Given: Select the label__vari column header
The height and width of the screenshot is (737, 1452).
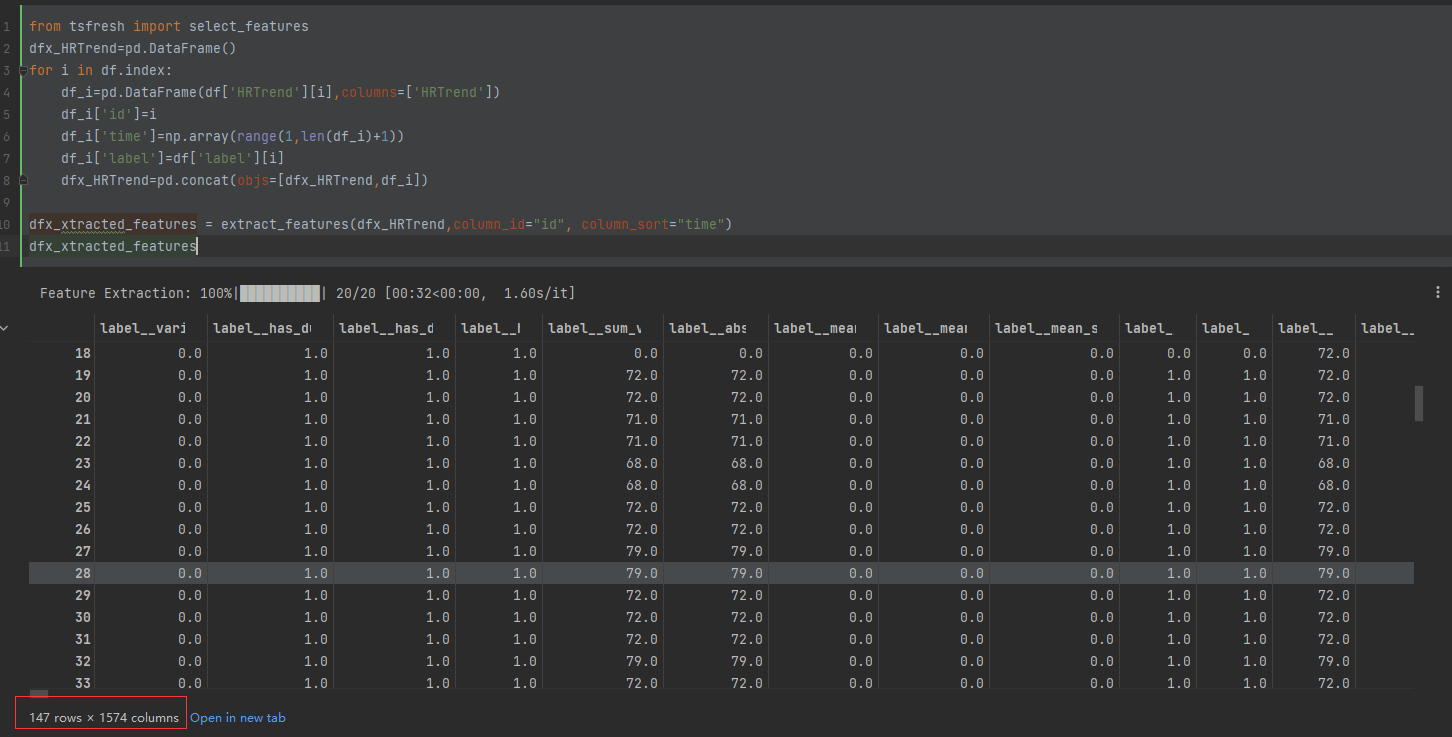Looking at the screenshot, I should [142, 328].
